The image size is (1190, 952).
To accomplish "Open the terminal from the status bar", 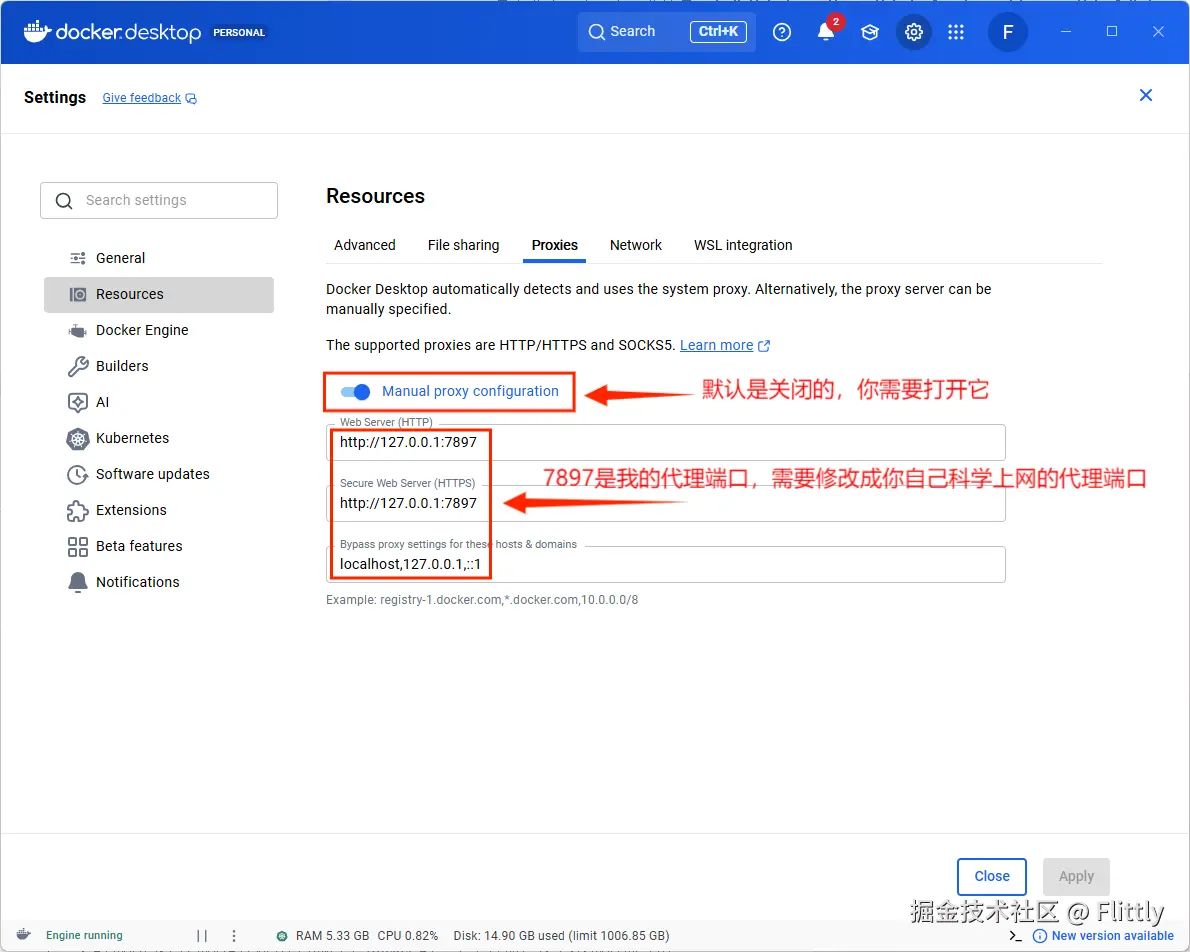I will tap(1014, 935).
